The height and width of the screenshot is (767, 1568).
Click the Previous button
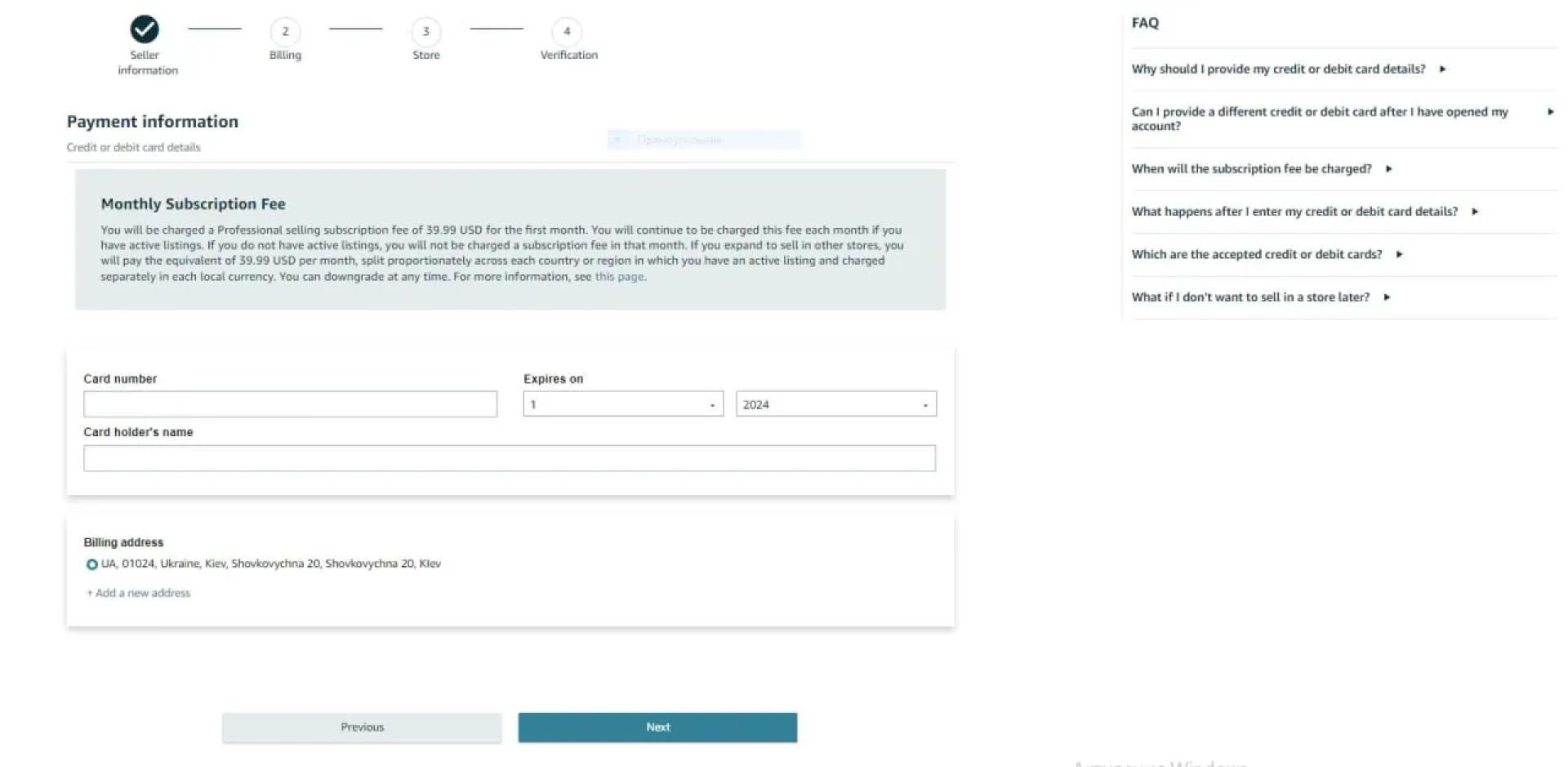362,727
